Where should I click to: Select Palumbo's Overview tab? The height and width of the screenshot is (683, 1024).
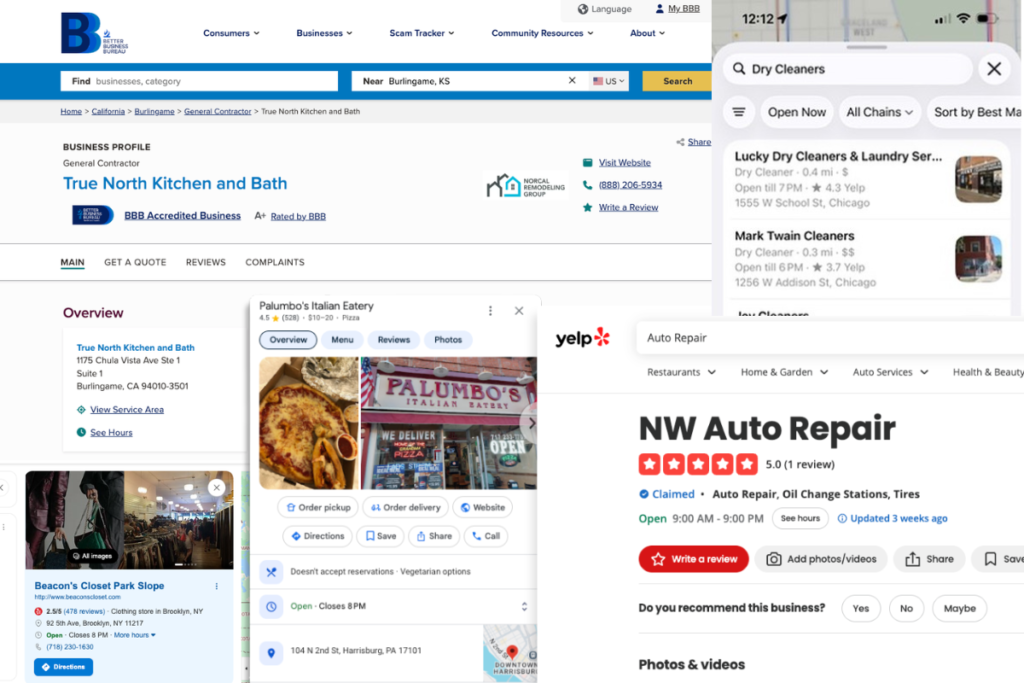(x=288, y=340)
